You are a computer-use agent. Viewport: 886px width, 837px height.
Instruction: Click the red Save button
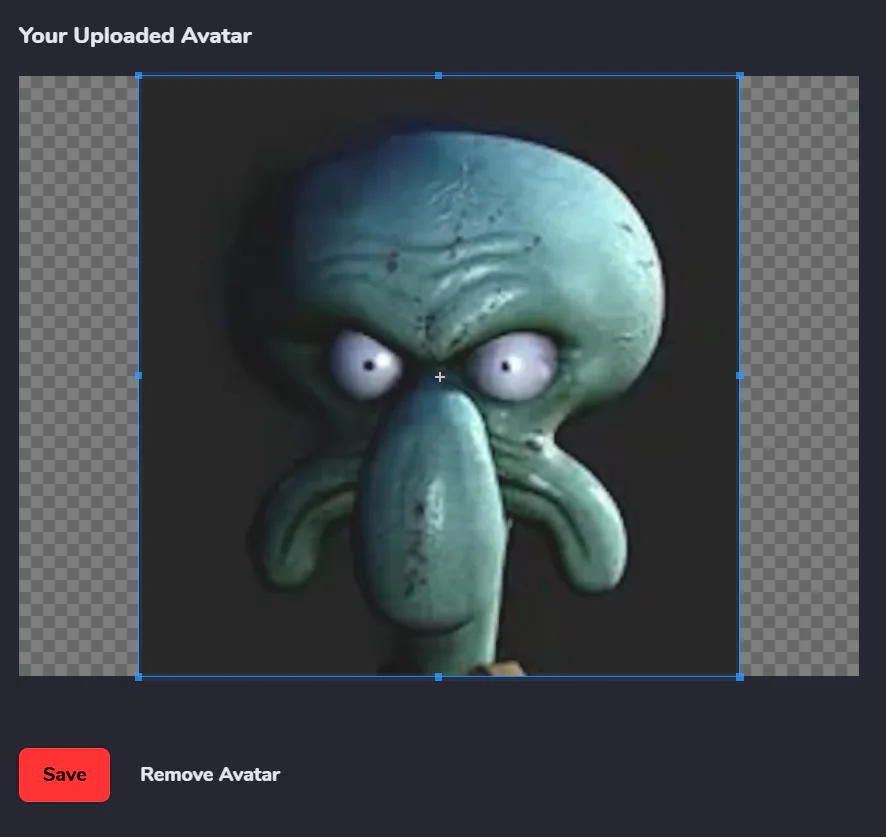64,774
